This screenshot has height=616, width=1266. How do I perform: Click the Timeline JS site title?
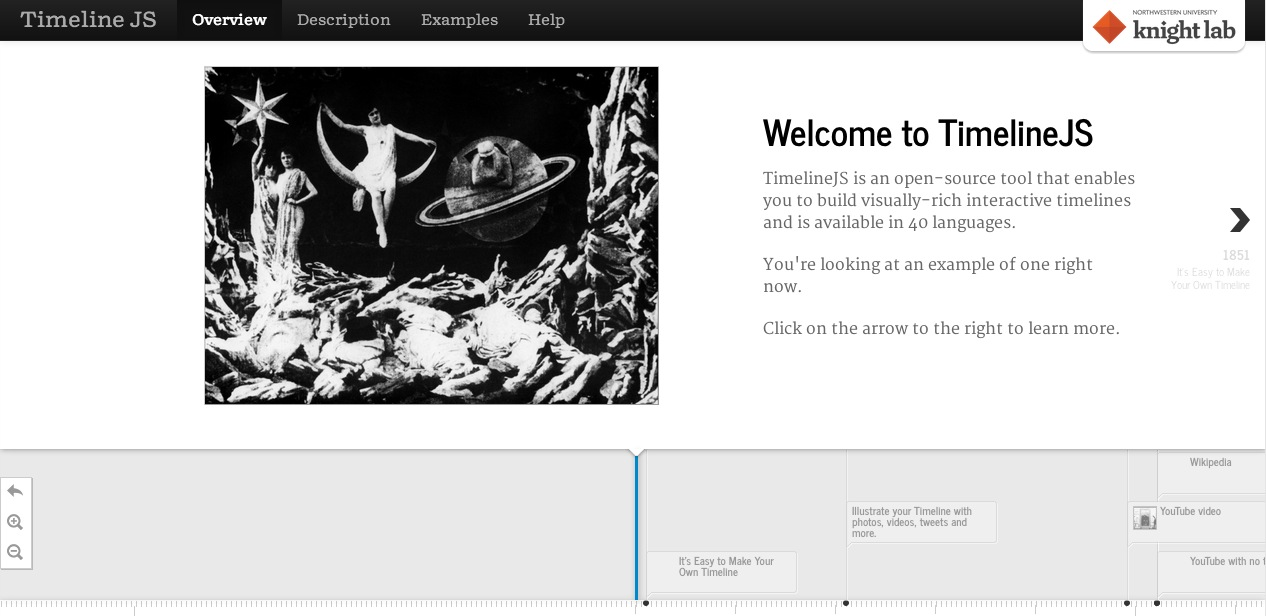(88, 20)
